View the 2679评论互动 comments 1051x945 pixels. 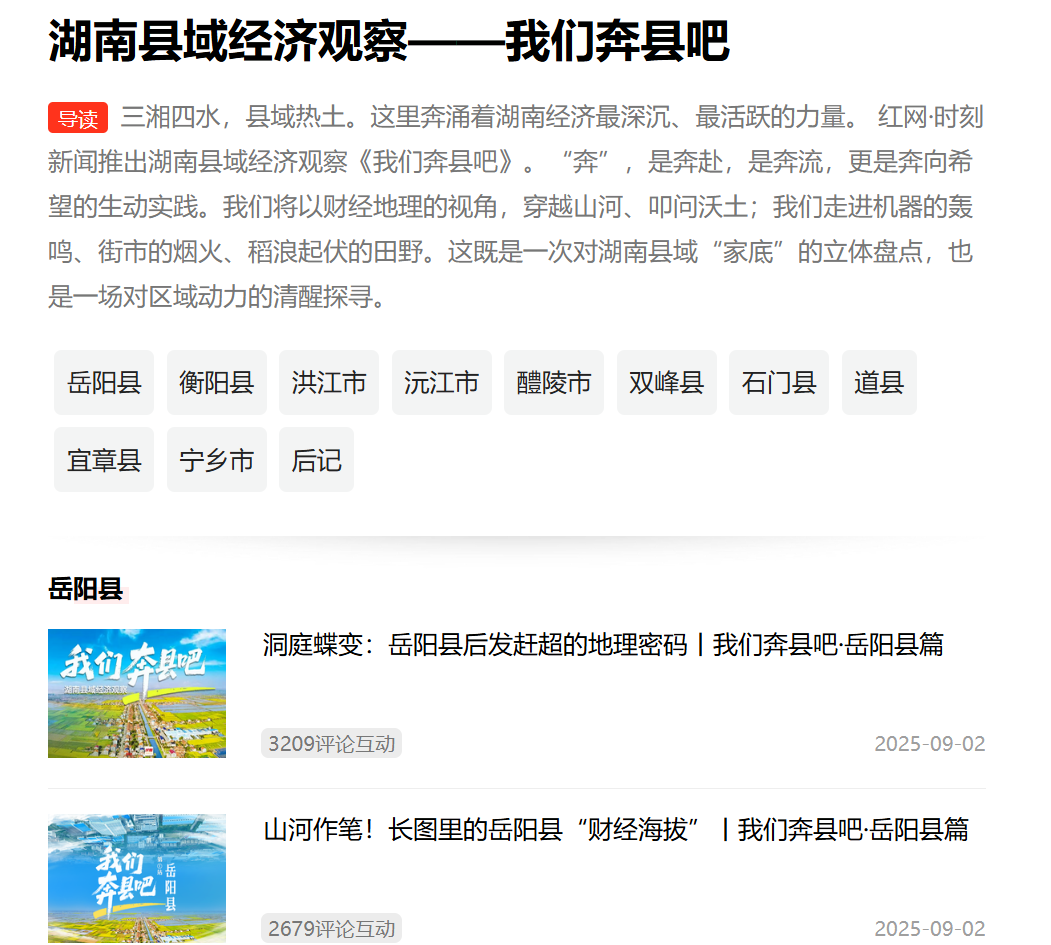point(331,928)
